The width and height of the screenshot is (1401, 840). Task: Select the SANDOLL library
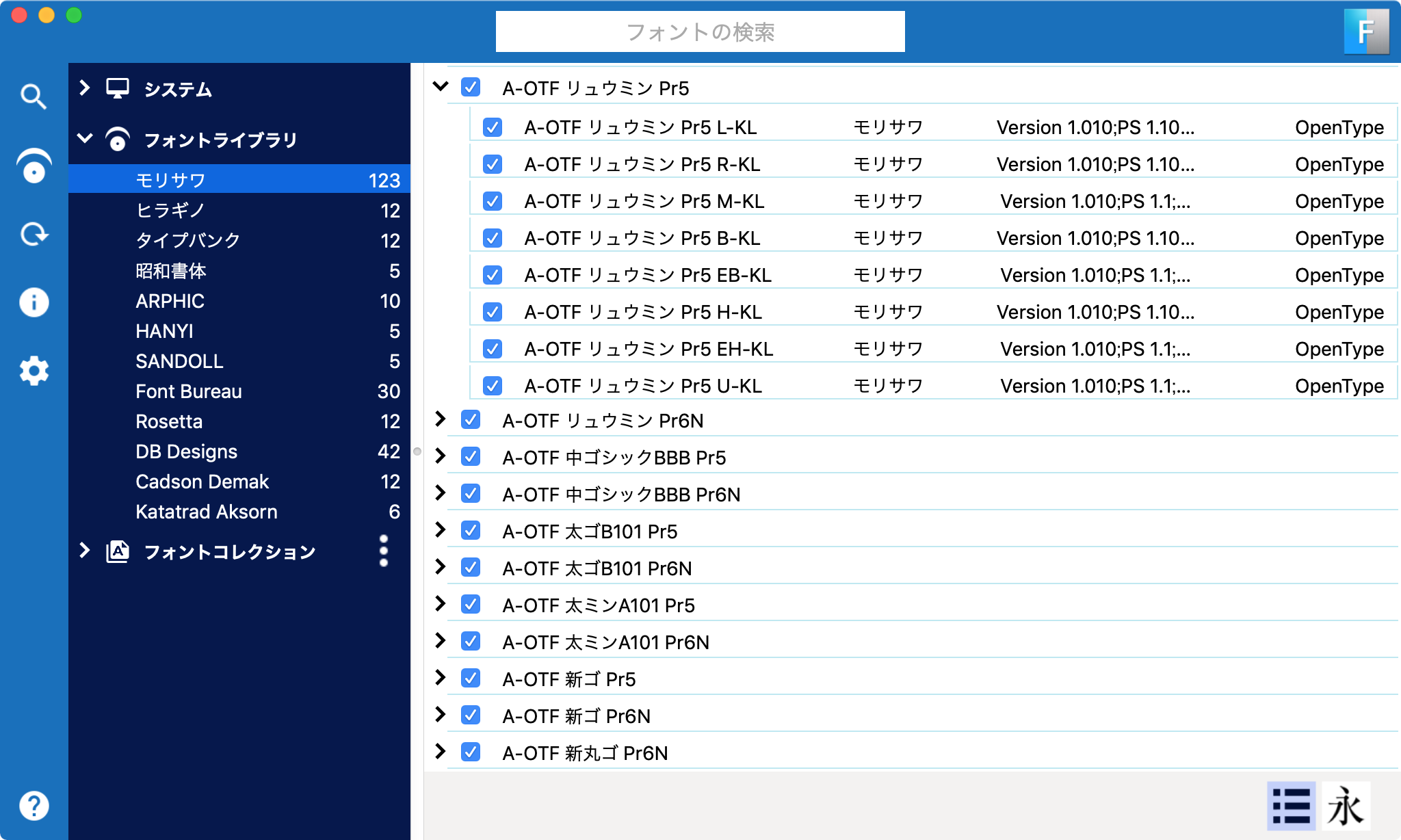tap(239, 361)
